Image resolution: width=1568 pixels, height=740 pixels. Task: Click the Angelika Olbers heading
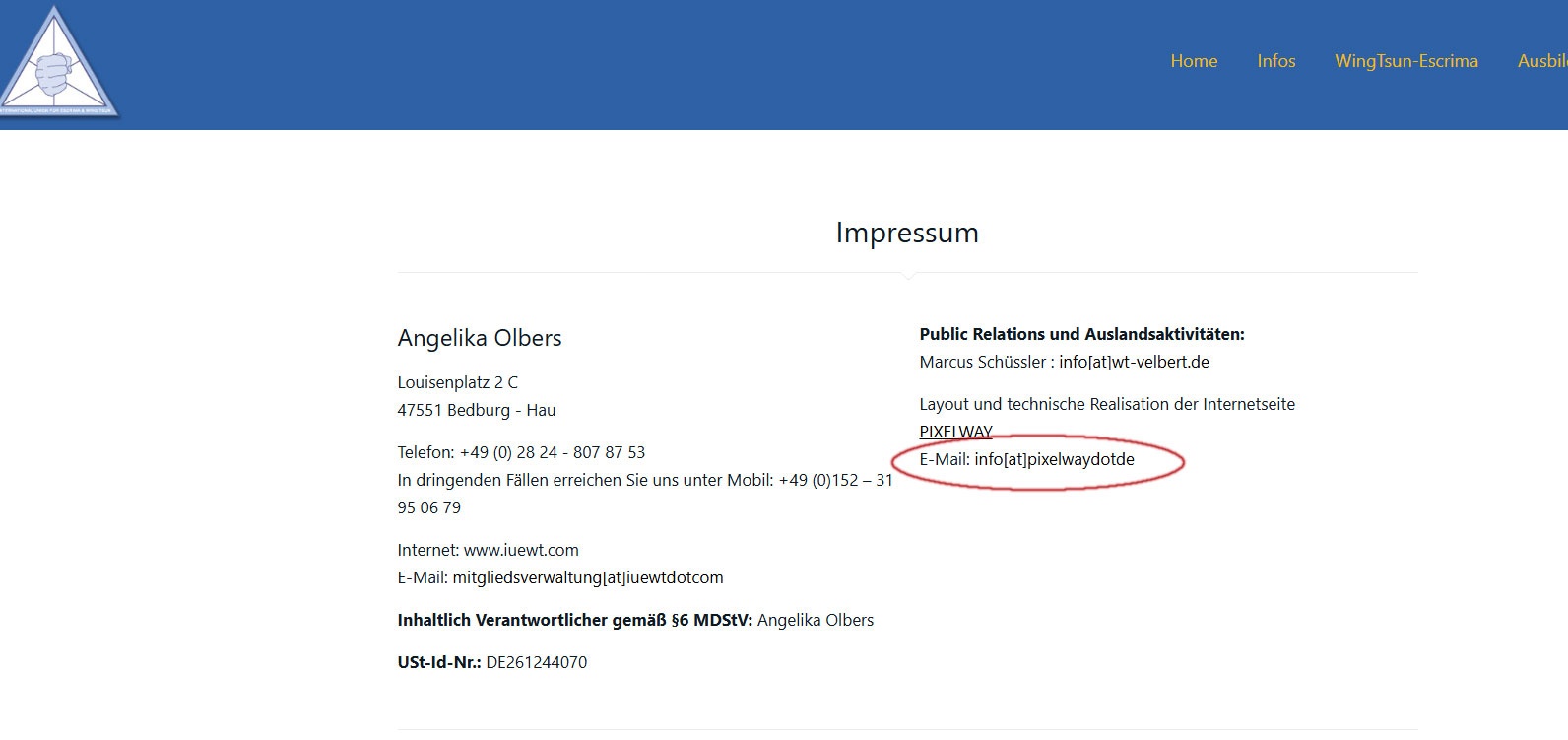(x=480, y=338)
